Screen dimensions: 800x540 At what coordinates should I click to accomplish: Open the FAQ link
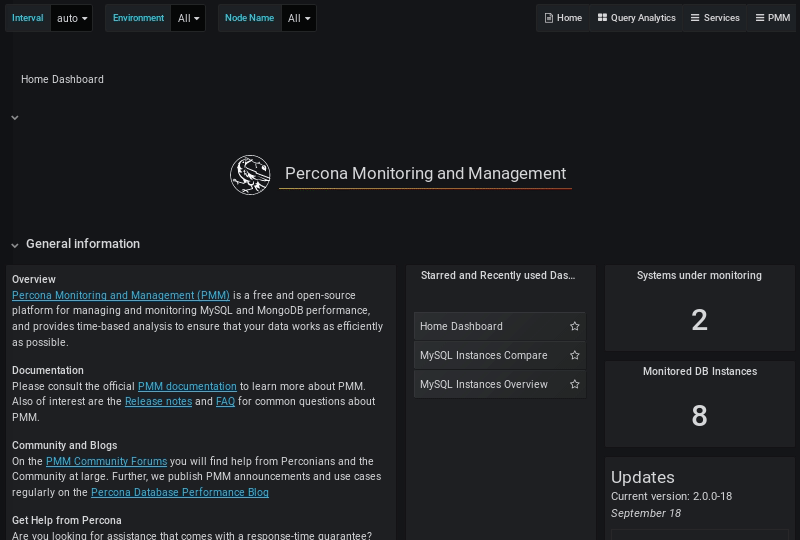pos(225,402)
